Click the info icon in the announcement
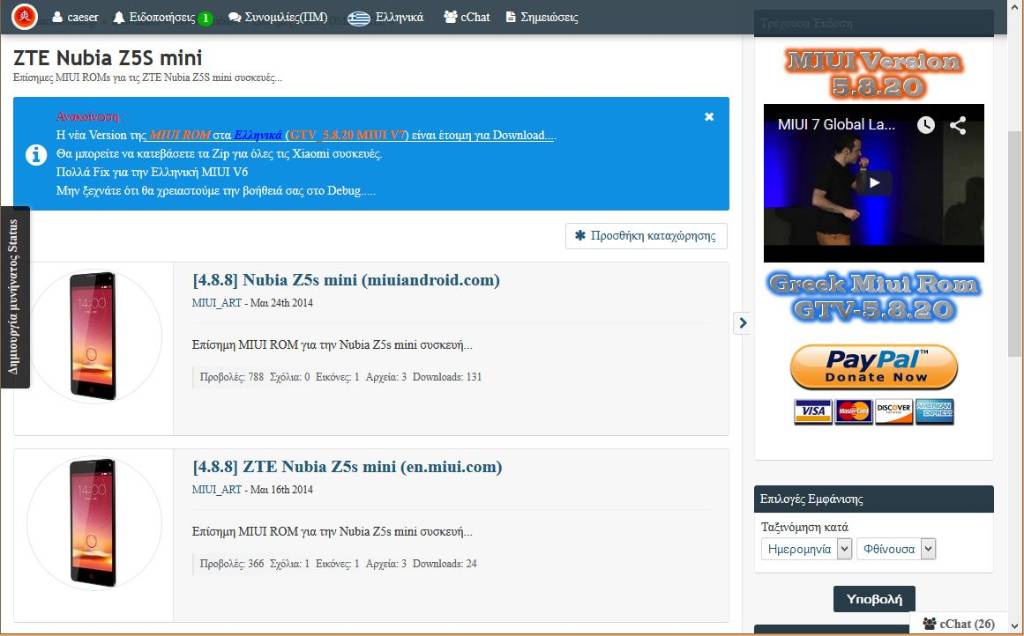Viewport: 1024px width, 636px height. click(35, 154)
